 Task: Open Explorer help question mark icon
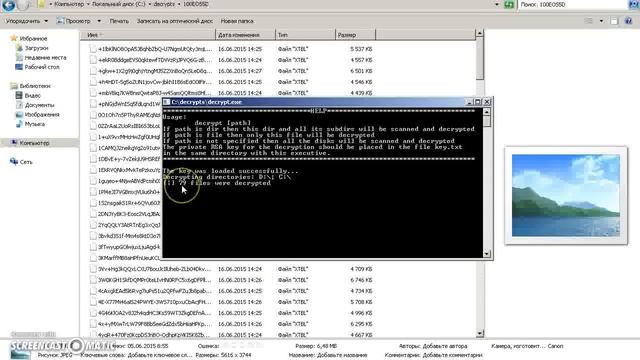click(628, 21)
